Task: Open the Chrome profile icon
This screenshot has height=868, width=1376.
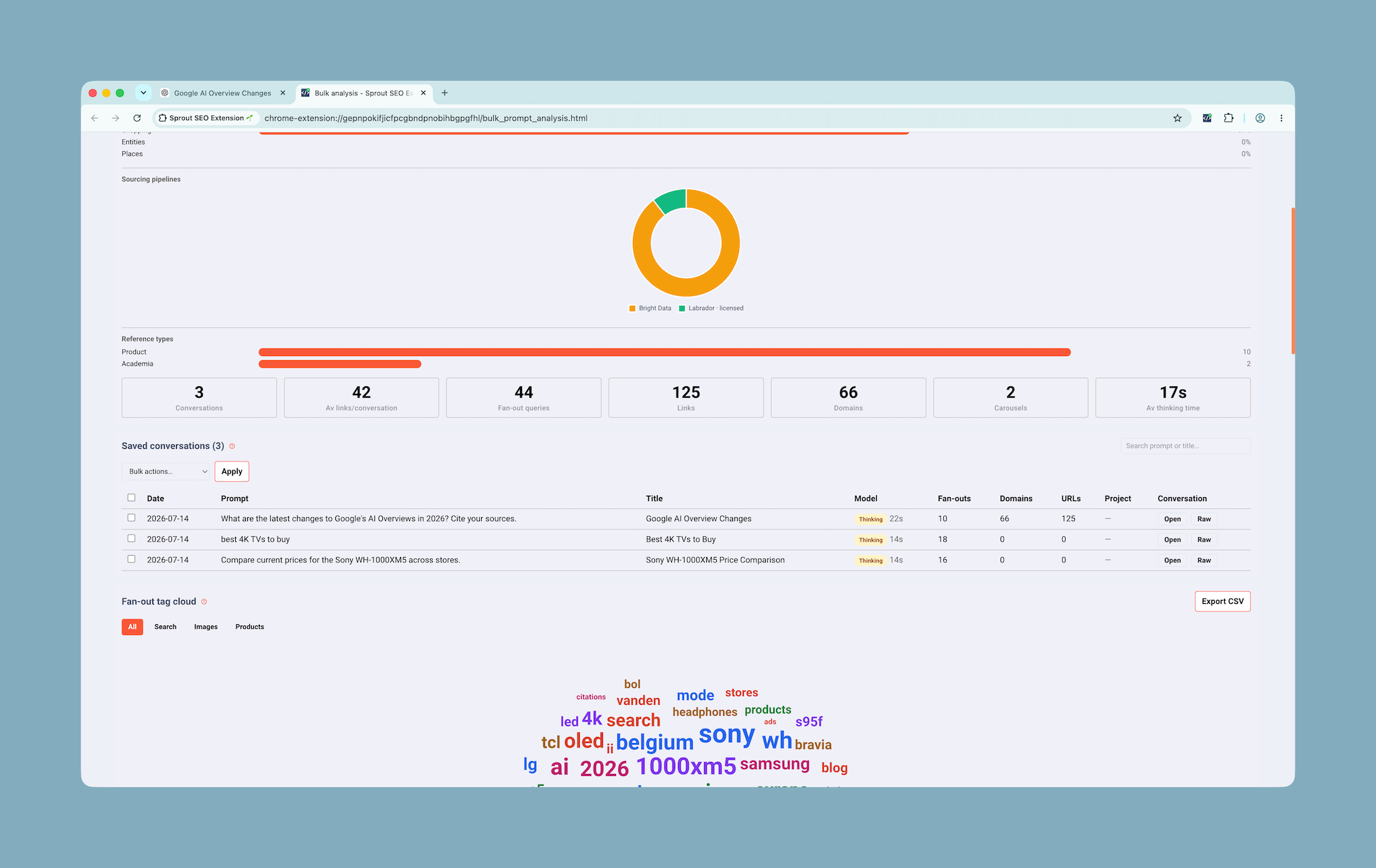Action: pos(1260,118)
